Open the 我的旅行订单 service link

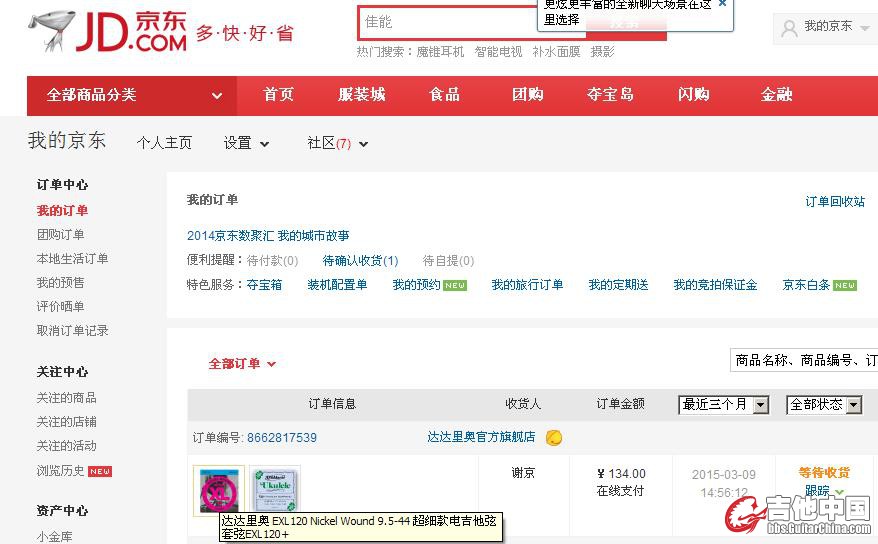527,285
